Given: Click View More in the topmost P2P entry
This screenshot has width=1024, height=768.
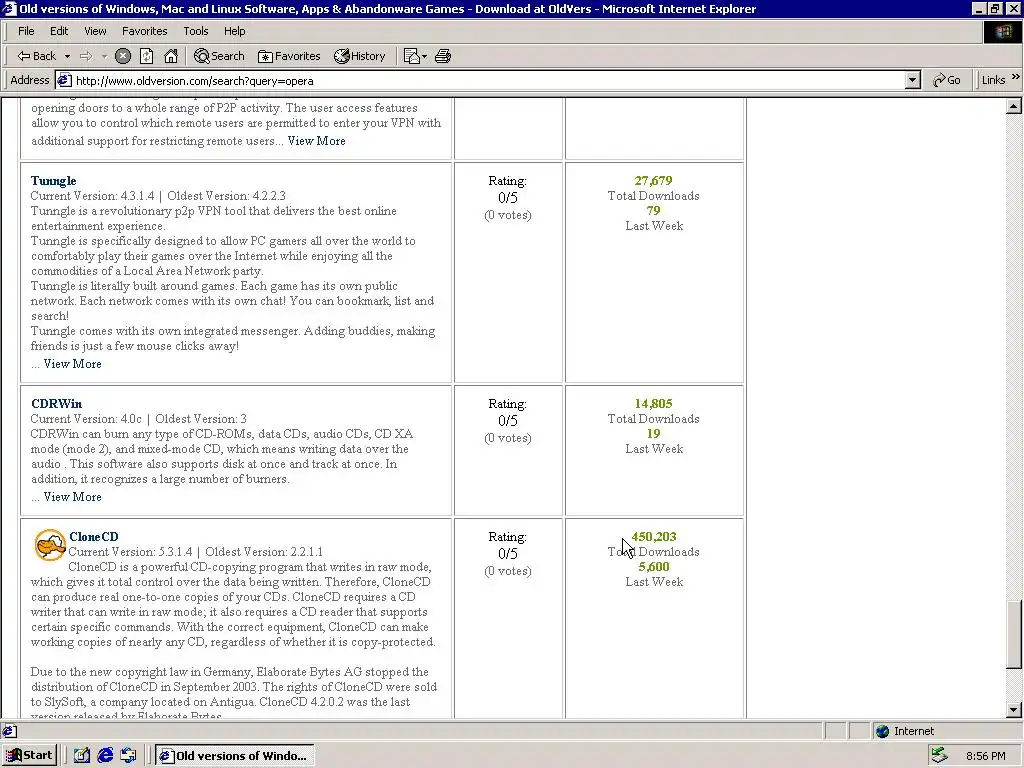Looking at the screenshot, I should 317,141.
